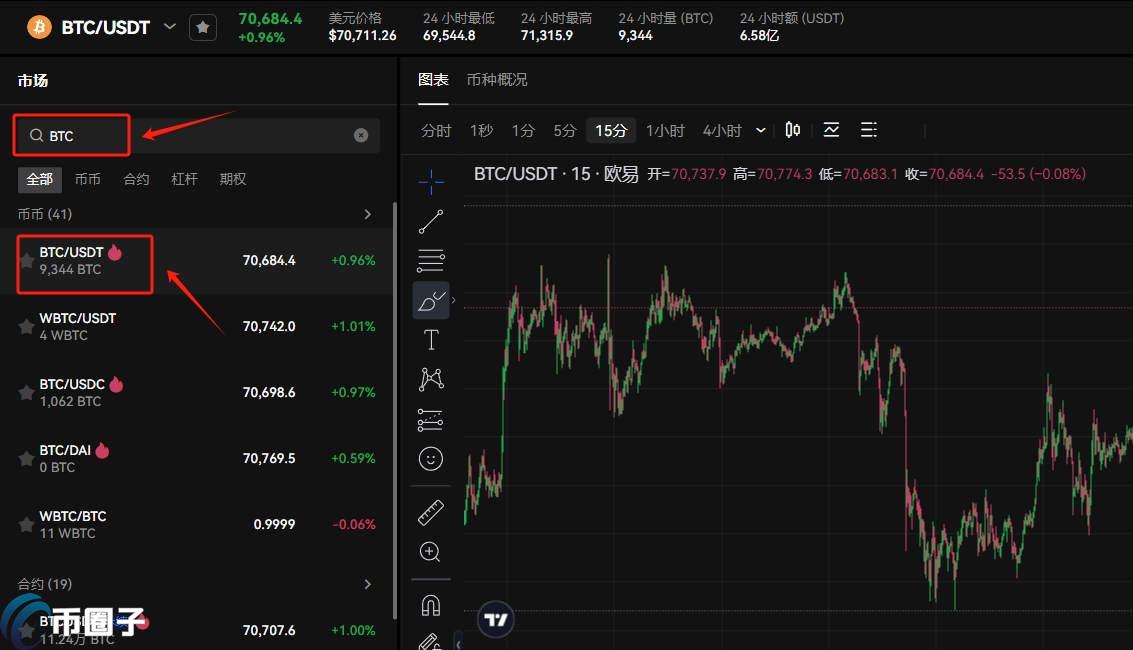Favorite the BTC/USDC row star
The width and height of the screenshot is (1133, 650).
(x=27, y=393)
